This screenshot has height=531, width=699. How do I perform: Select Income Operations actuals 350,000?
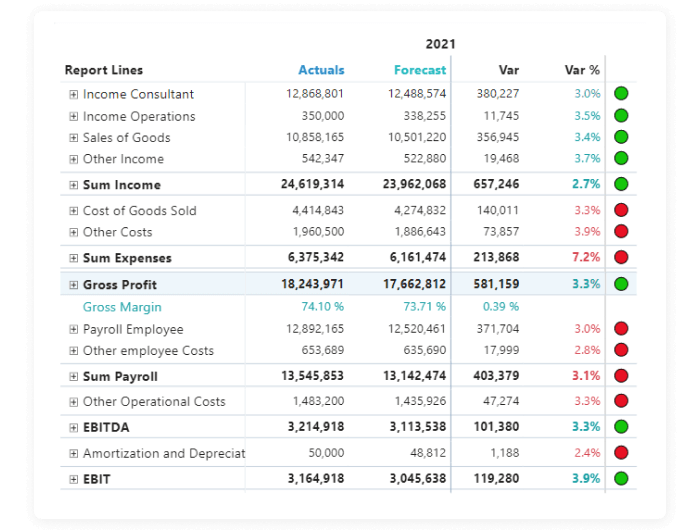pos(323,116)
